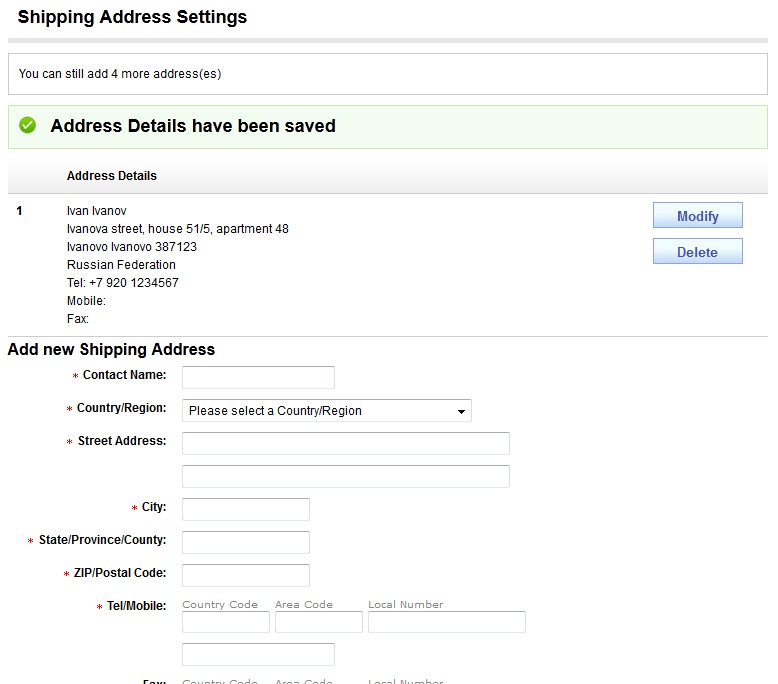Click the Address Details column header
This screenshot has height=684, width=778.
pyautogui.click(x=112, y=176)
